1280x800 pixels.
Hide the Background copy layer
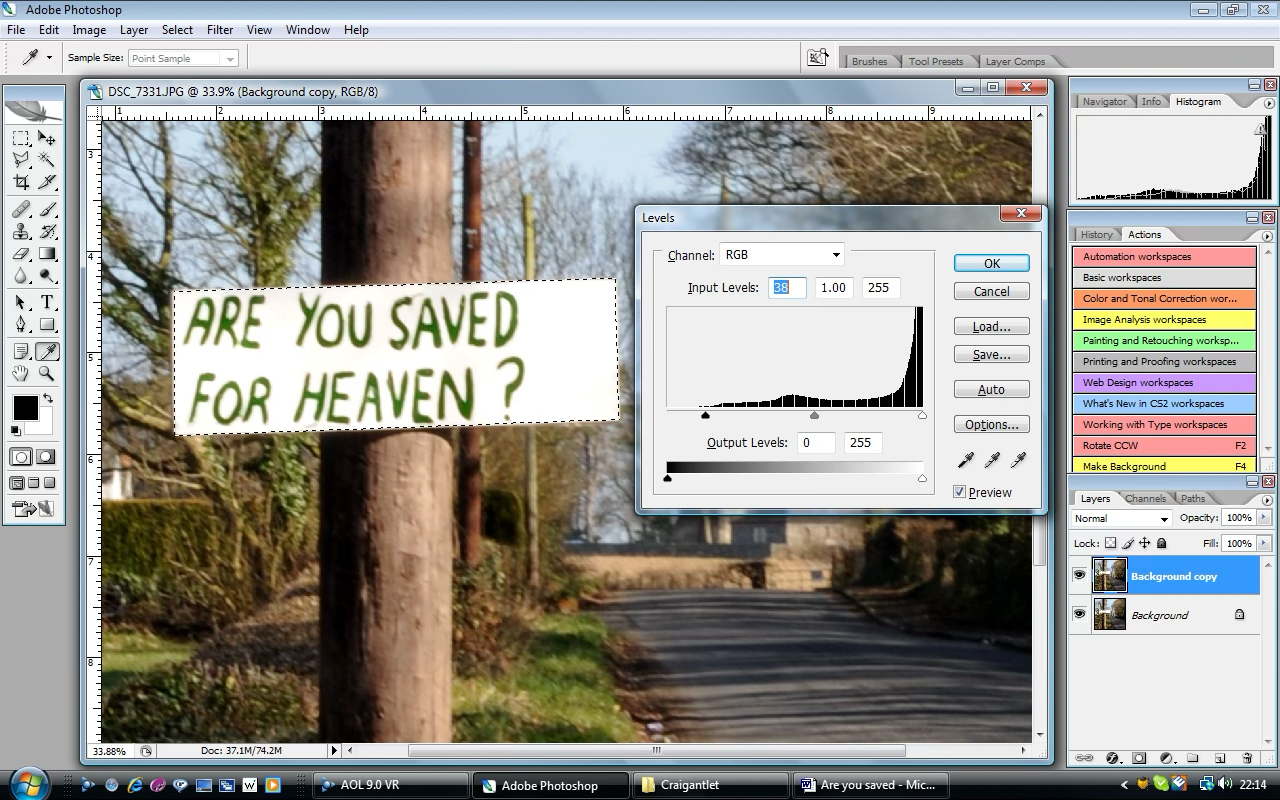point(1079,575)
